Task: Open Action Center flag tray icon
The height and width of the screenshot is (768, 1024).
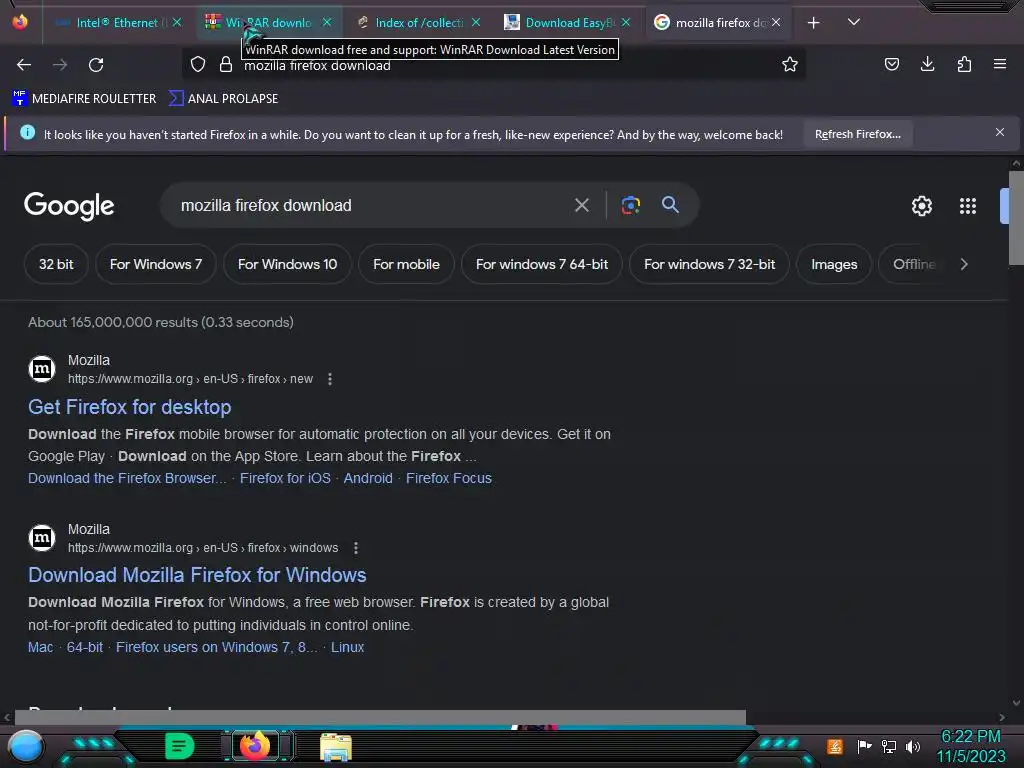Action: coord(864,746)
